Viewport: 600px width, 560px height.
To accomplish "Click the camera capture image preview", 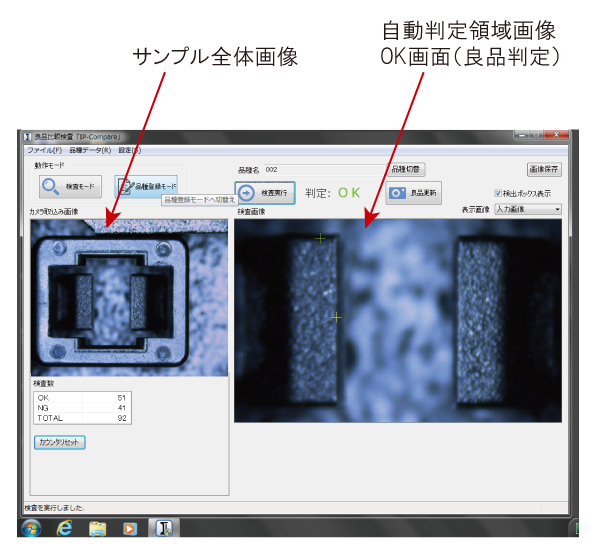I will 129,297.
